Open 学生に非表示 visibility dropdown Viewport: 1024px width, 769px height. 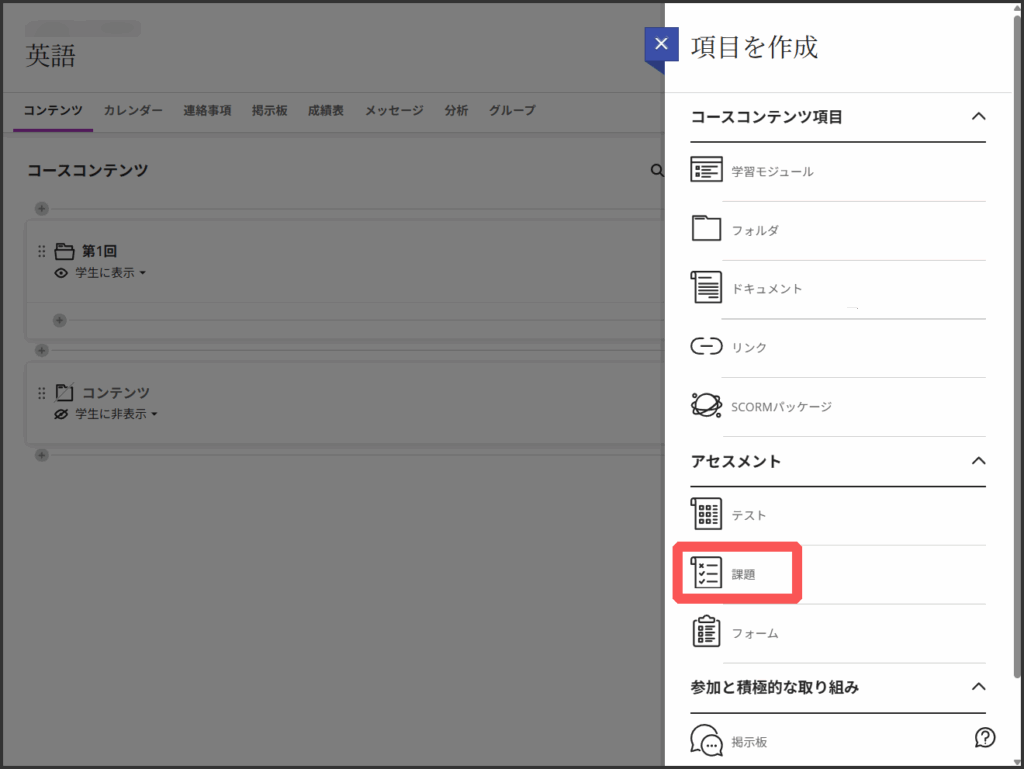[117, 414]
